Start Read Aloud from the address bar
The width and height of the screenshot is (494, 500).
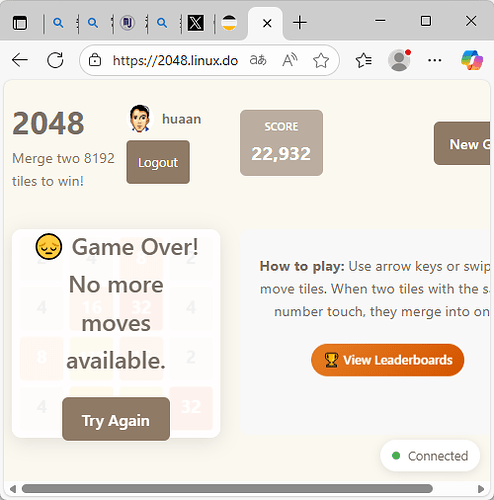click(290, 60)
